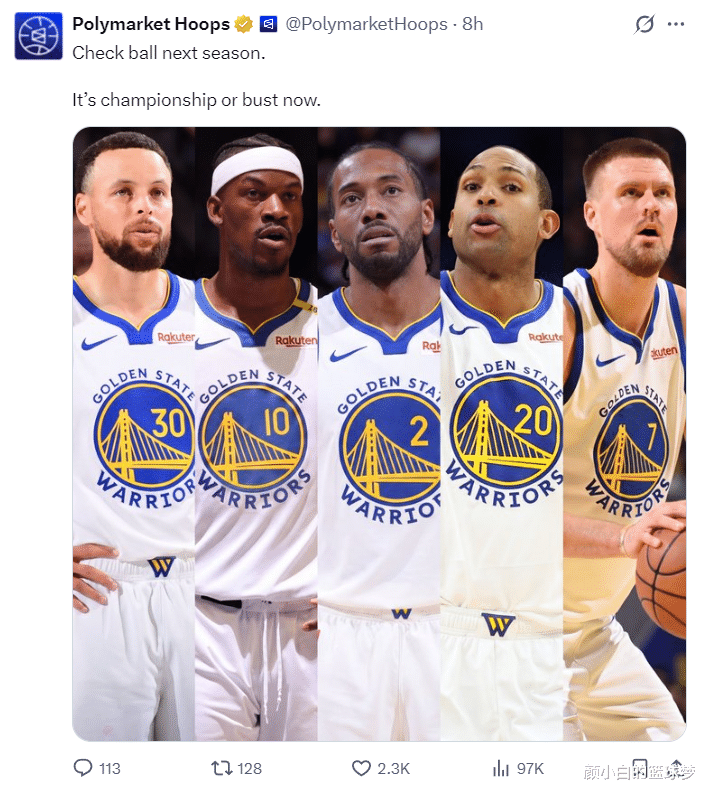Image resolution: width=704 pixels, height=791 pixels.
Task: Open the @PolymarketHoops handle link
Action: pyautogui.click(x=367, y=24)
